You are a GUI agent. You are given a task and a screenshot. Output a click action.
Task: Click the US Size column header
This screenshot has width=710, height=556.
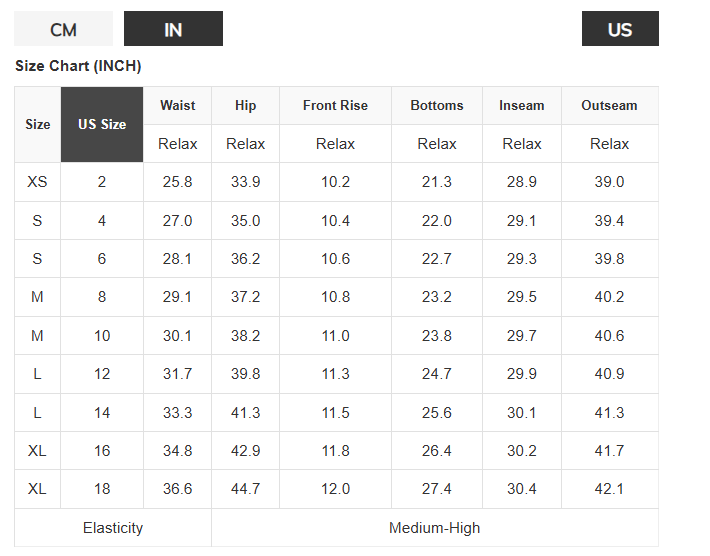point(102,125)
